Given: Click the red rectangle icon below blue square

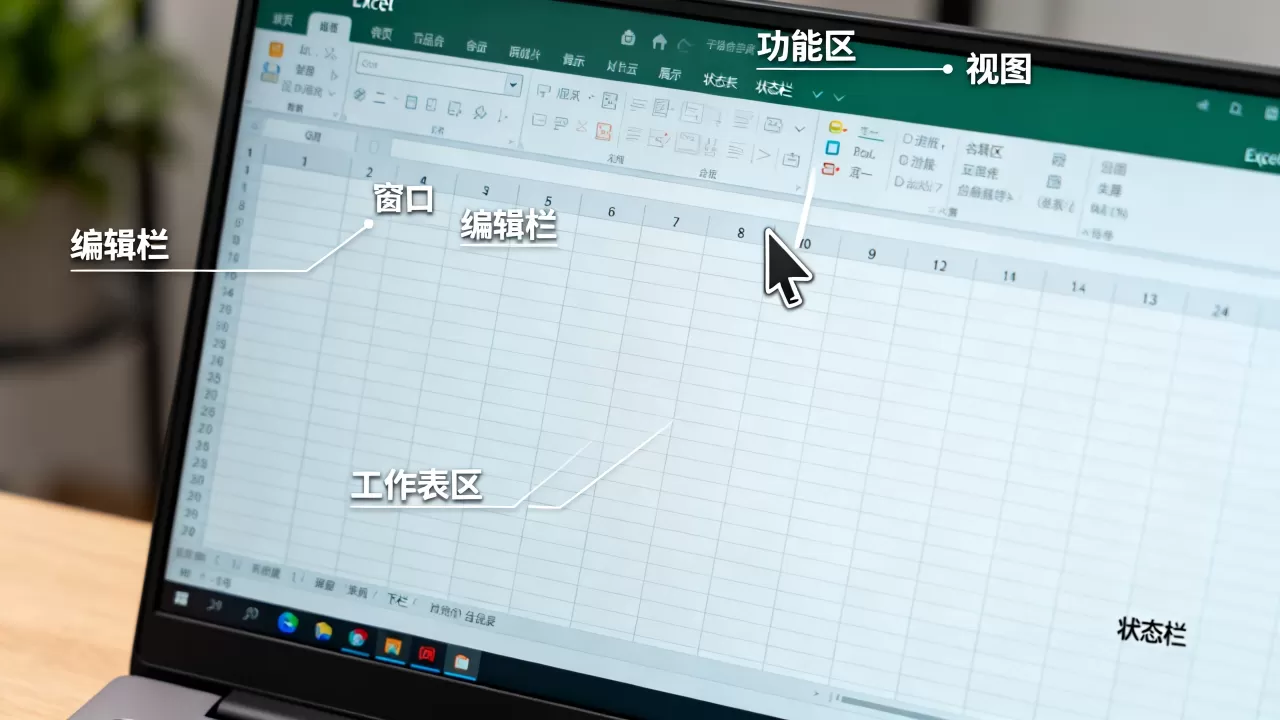Looking at the screenshot, I should click(x=828, y=169).
